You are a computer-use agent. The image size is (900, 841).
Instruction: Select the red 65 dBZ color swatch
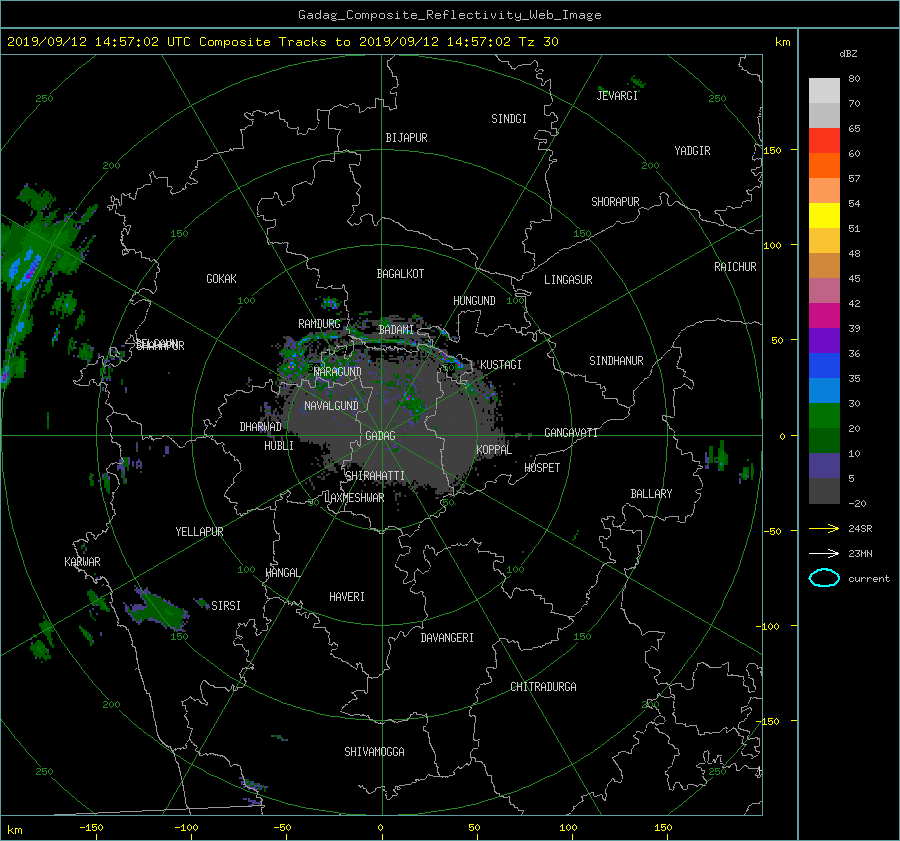click(x=824, y=140)
